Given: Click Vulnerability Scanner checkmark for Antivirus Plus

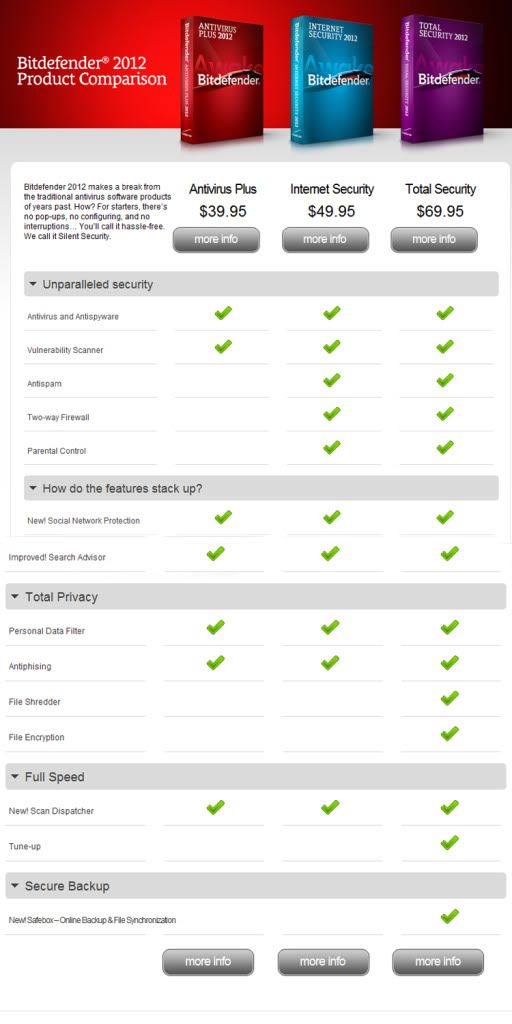Looking at the screenshot, I should pos(223,347).
